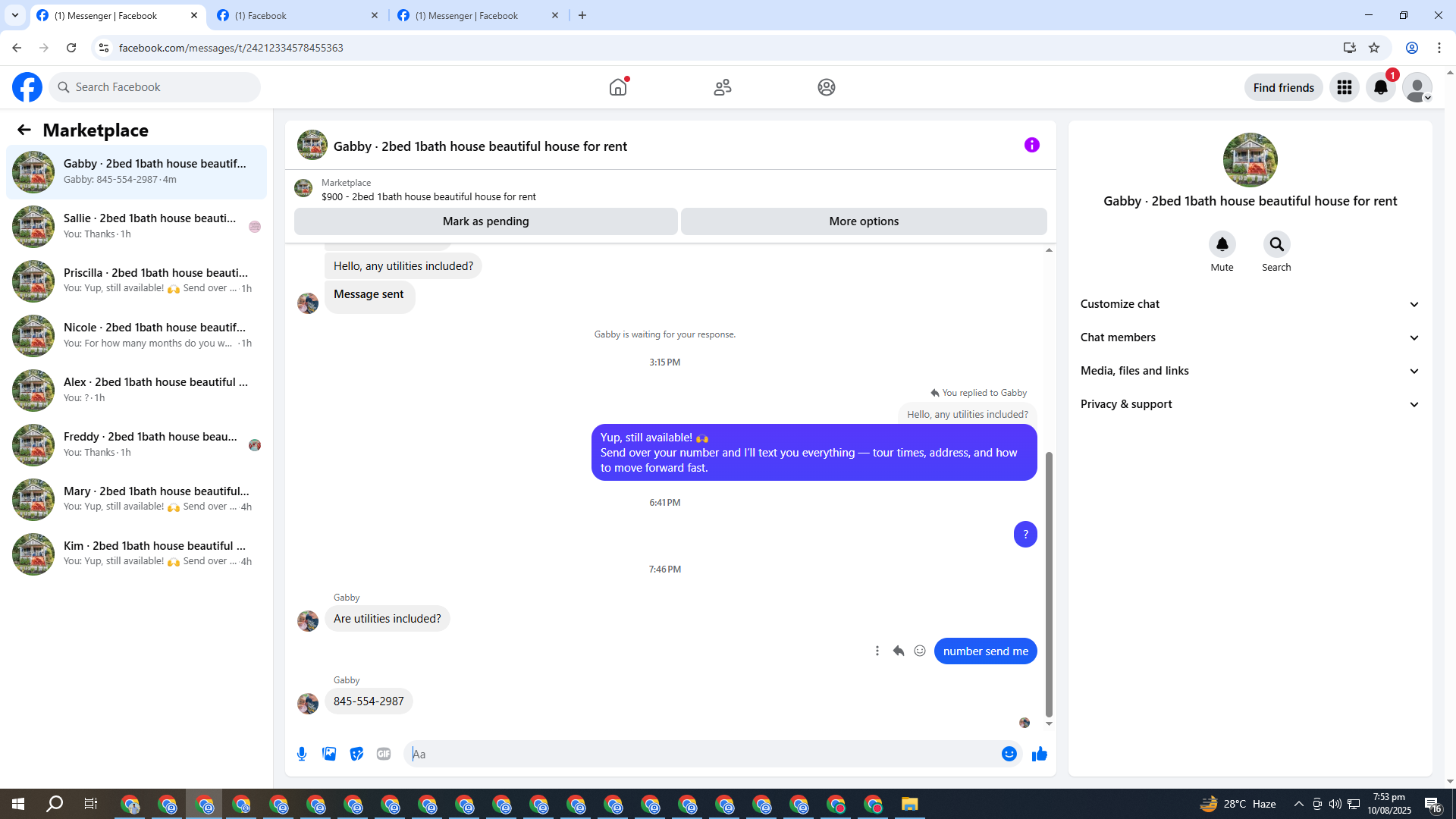Viewport: 1456px width, 819px height.
Task: Mute this chat with bell icon
Action: pos(1222,244)
